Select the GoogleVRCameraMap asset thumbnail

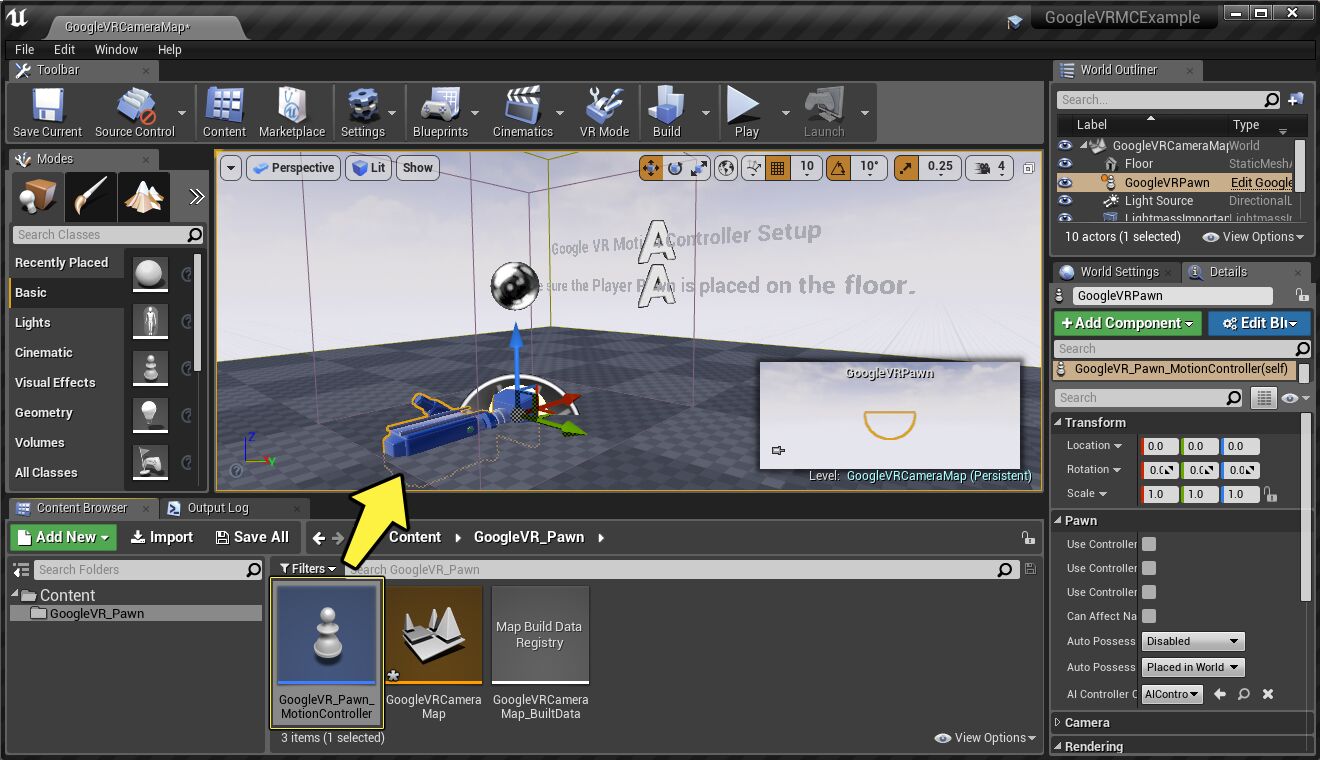click(x=434, y=634)
